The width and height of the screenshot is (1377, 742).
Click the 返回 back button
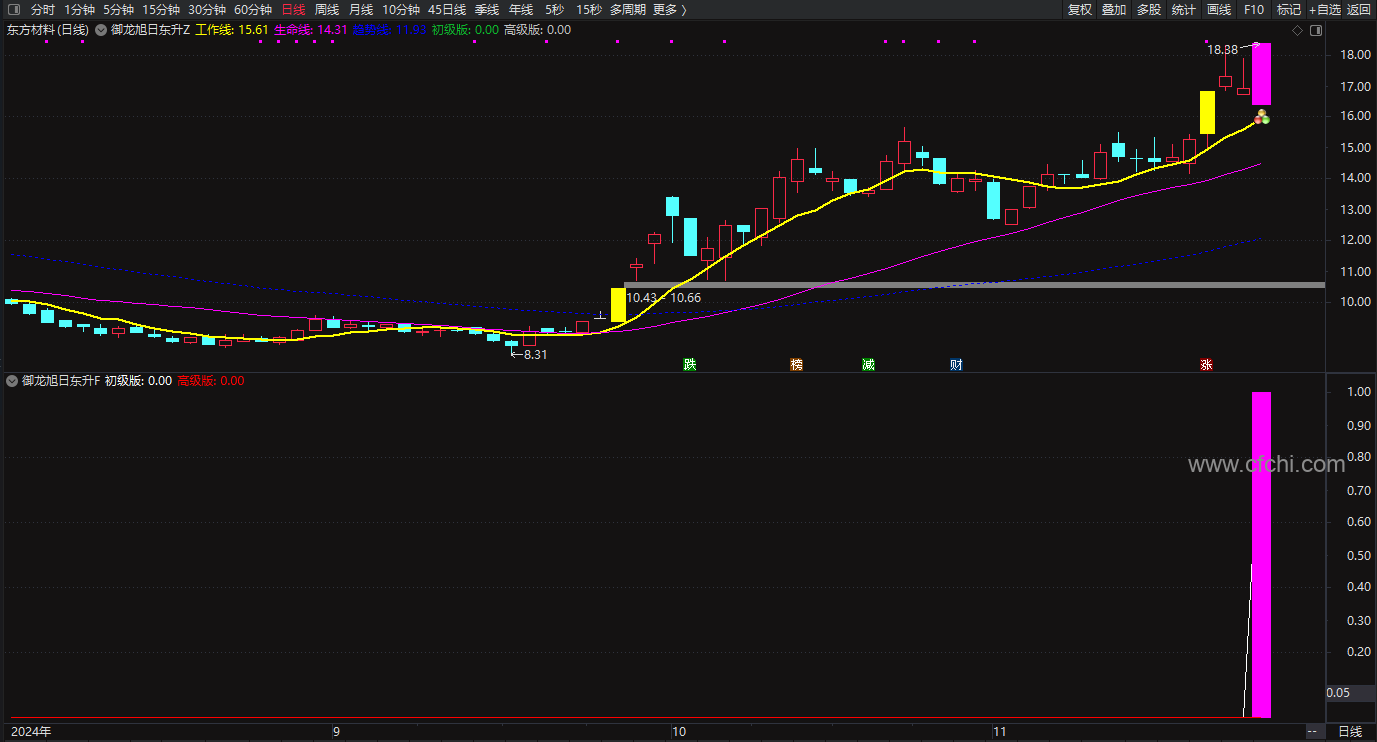coord(1359,9)
